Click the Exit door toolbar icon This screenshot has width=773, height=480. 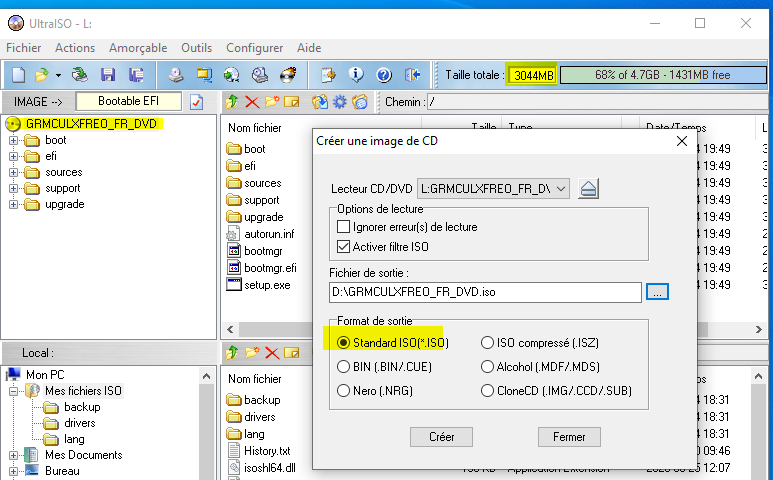pyautogui.click(x=413, y=75)
